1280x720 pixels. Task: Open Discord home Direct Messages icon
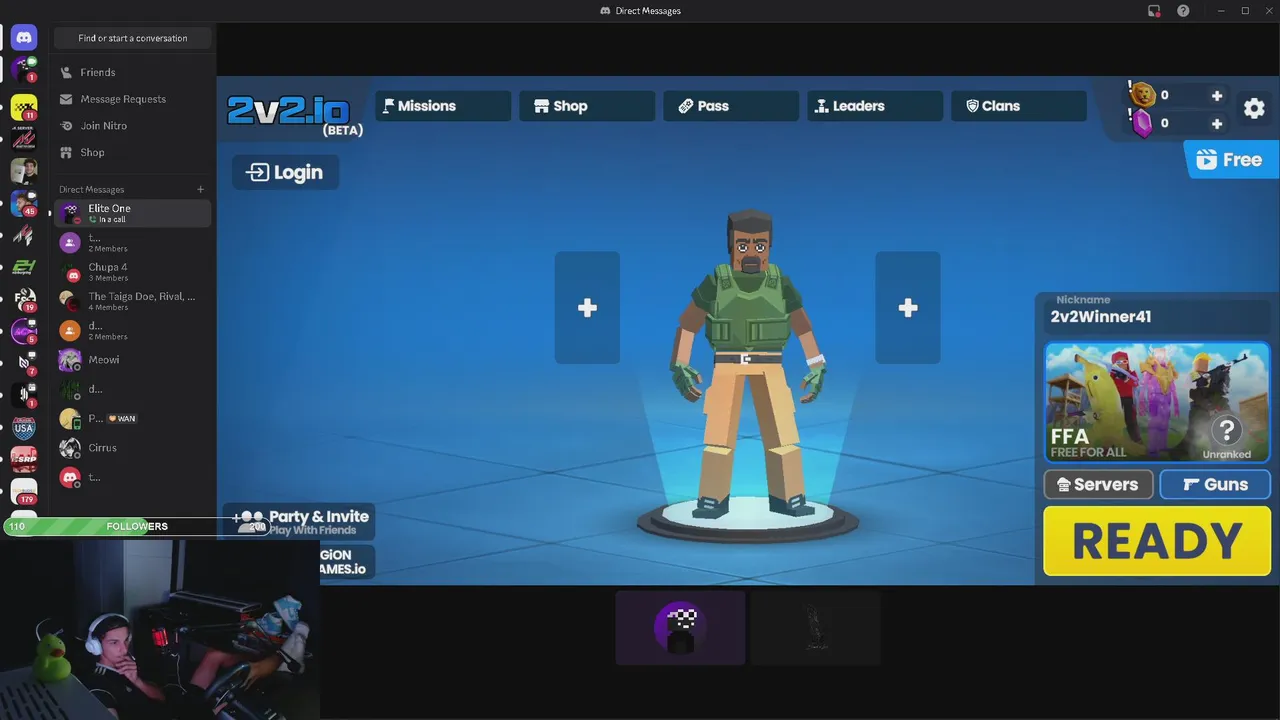click(24, 38)
